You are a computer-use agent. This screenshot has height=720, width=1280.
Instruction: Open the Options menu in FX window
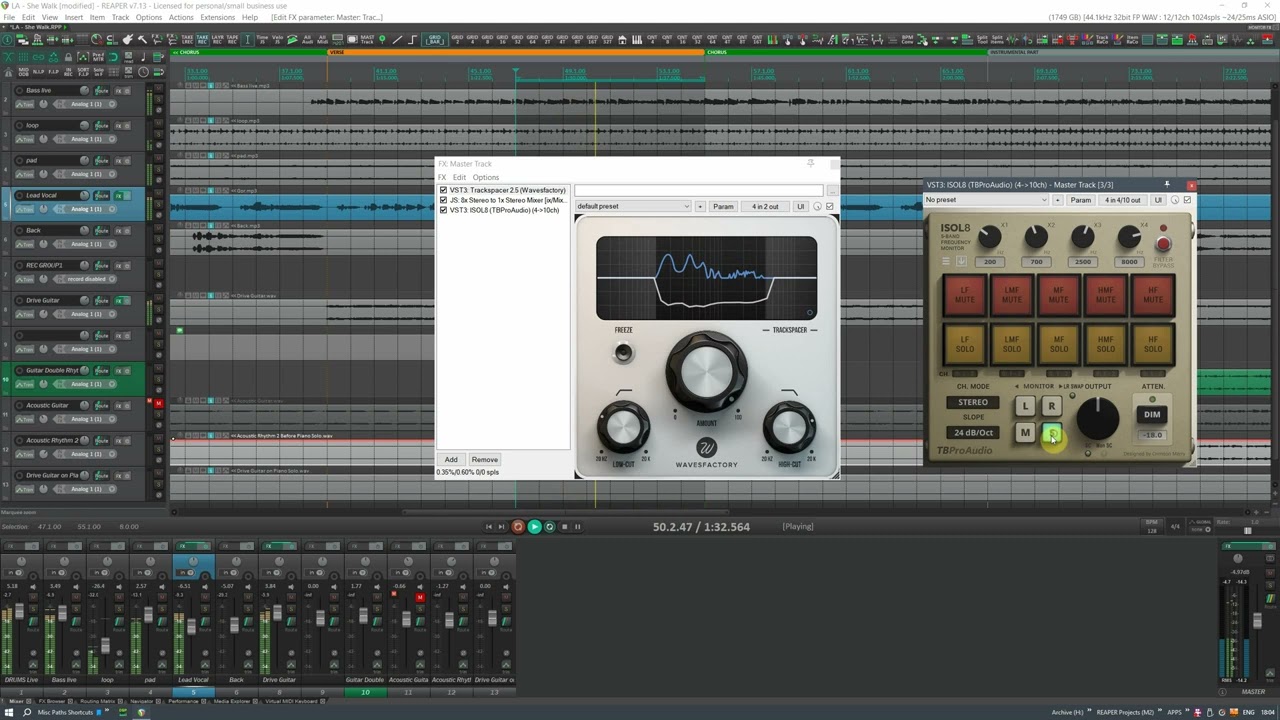485,177
